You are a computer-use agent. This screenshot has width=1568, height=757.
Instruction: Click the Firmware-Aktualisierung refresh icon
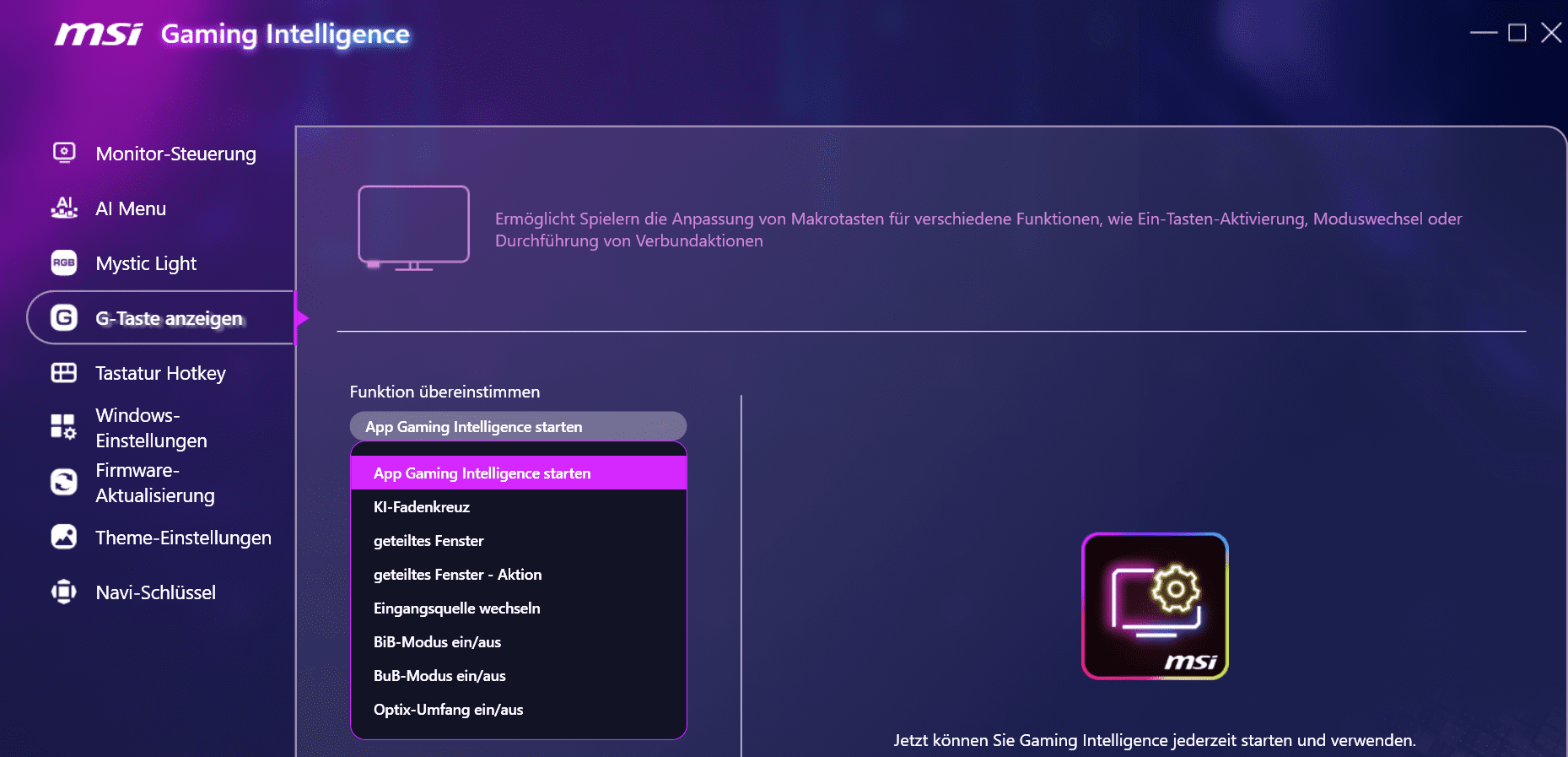coord(64,482)
